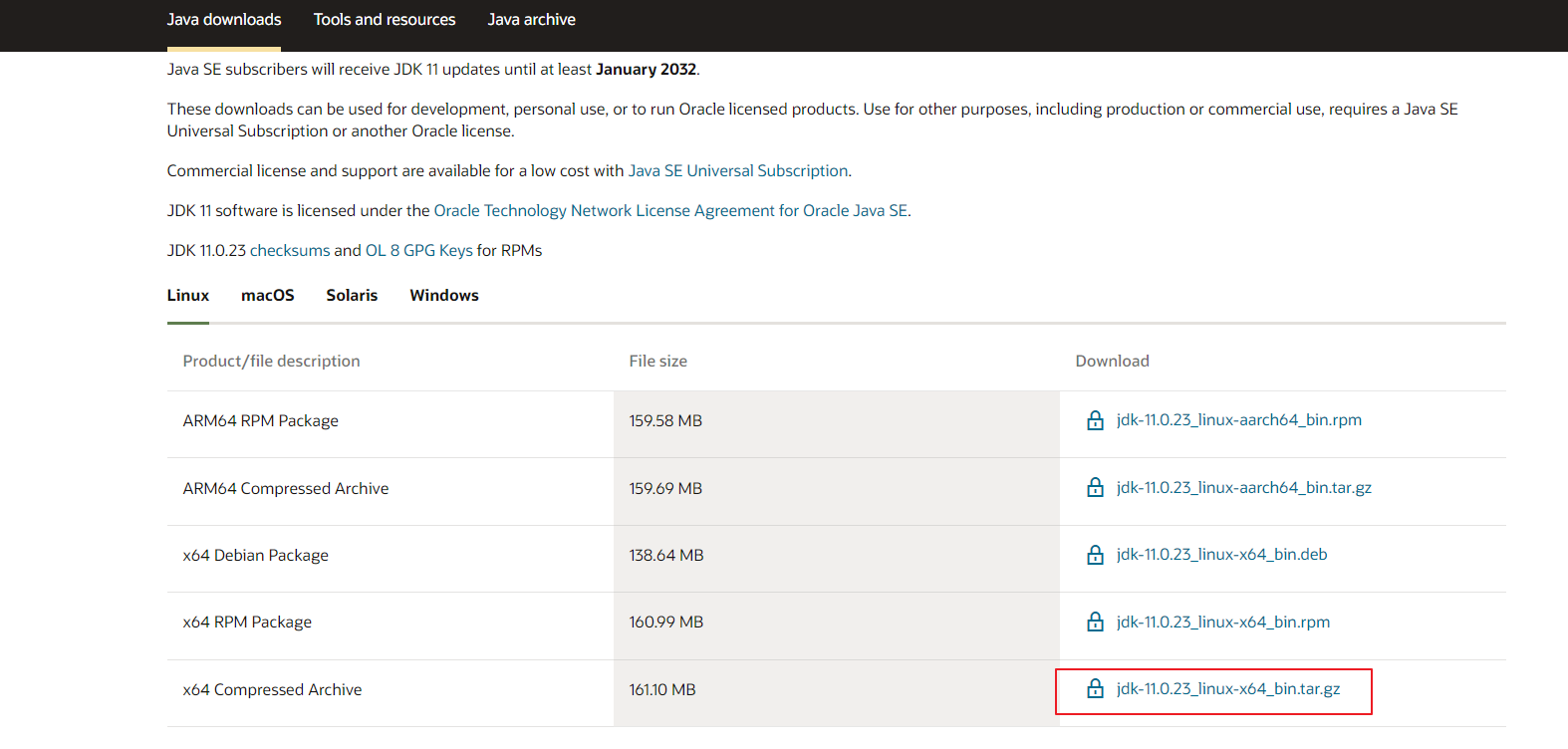Click the '159.58 MB' file size

tap(665, 421)
